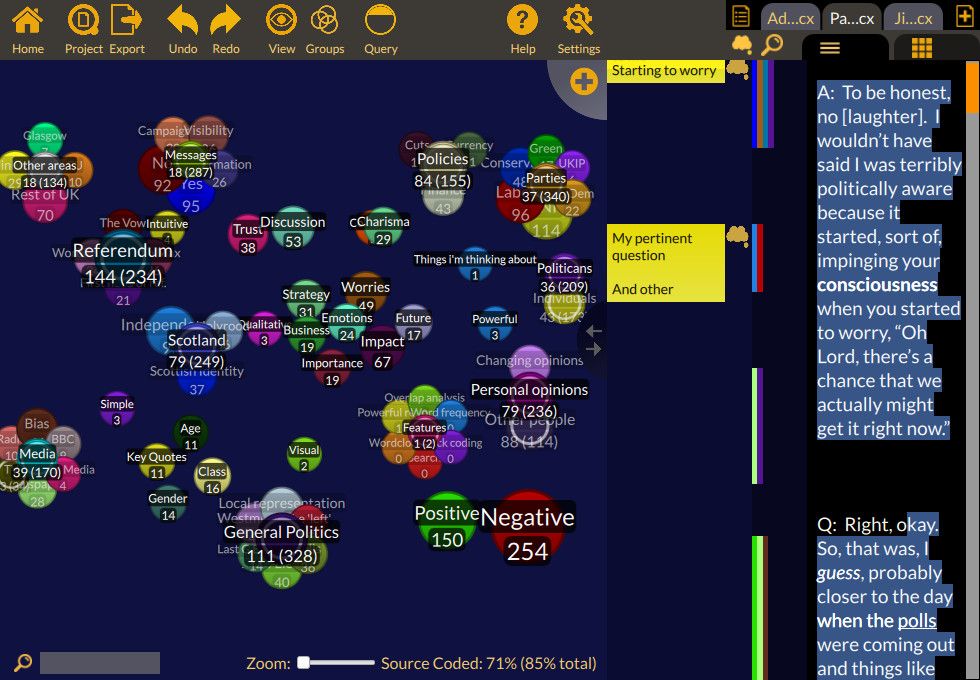Switch to the Ad...cx source tab

(x=789, y=16)
